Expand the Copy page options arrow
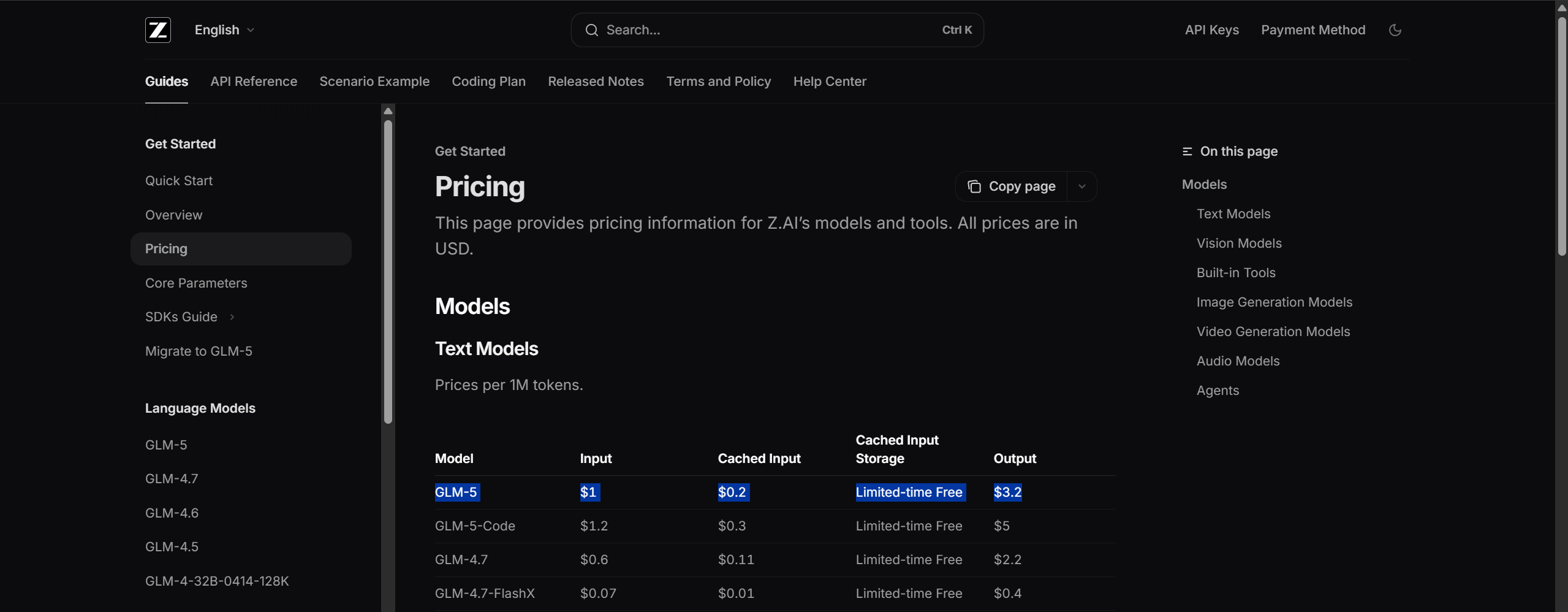Image resolution: width=1568 pixels, height=612 pixels. click(x=1081, y=186)
